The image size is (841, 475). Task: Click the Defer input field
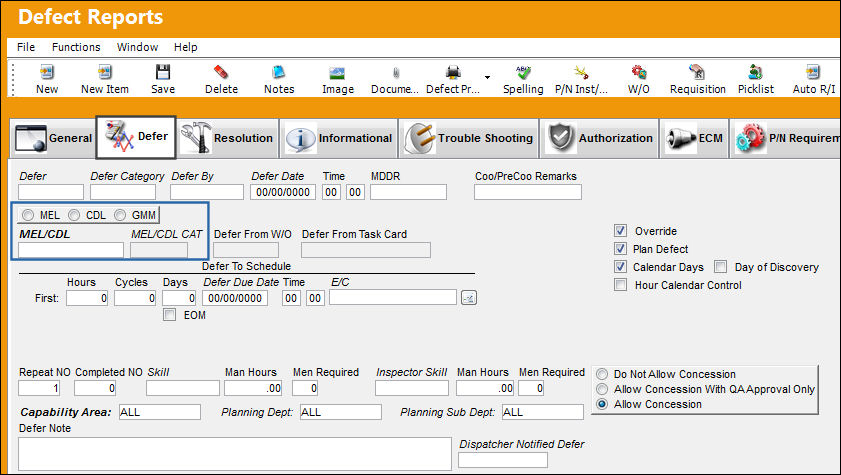point(51,192)
